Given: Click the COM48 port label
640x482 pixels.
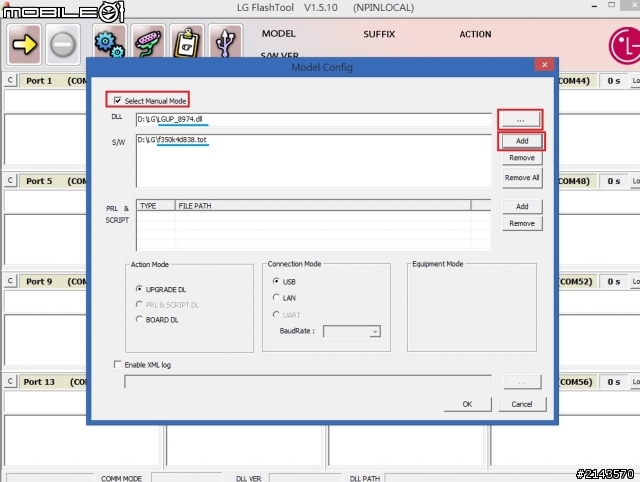Looking at the screenshot, I should tap(574, 181).
